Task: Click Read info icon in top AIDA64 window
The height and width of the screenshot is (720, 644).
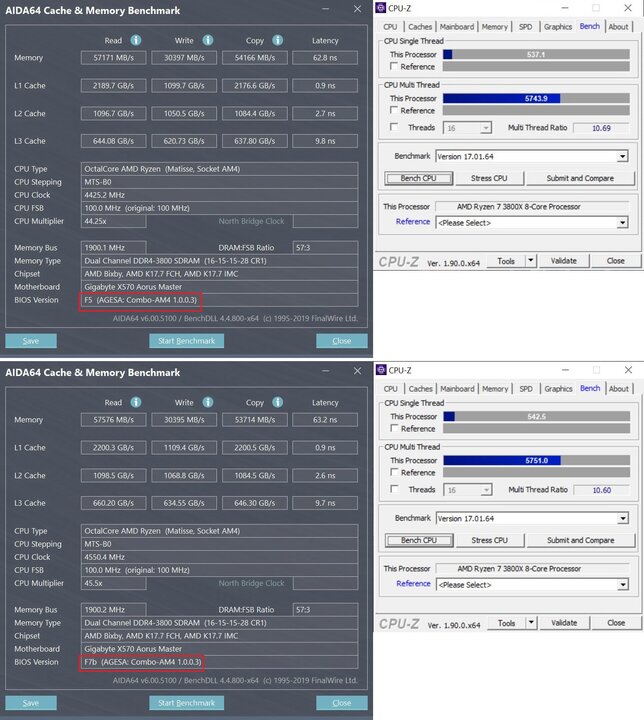Action: pos(136,40)
